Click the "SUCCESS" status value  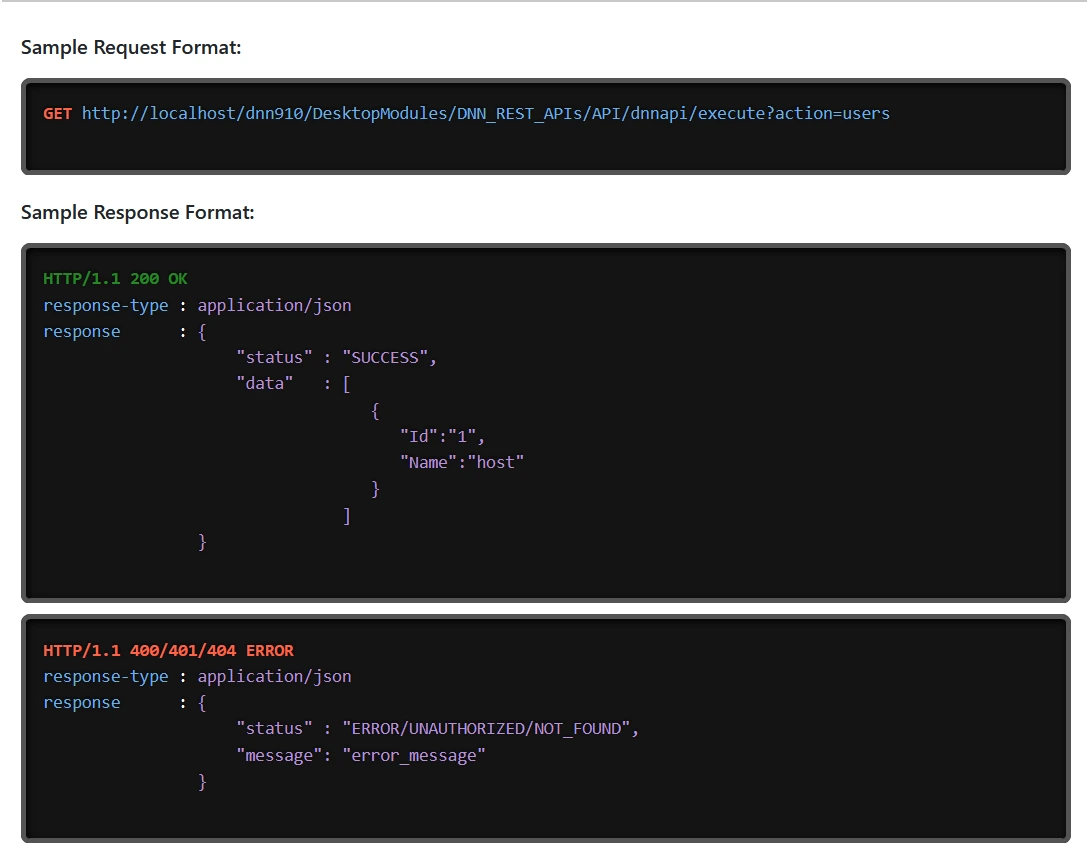tap(389, 357)
